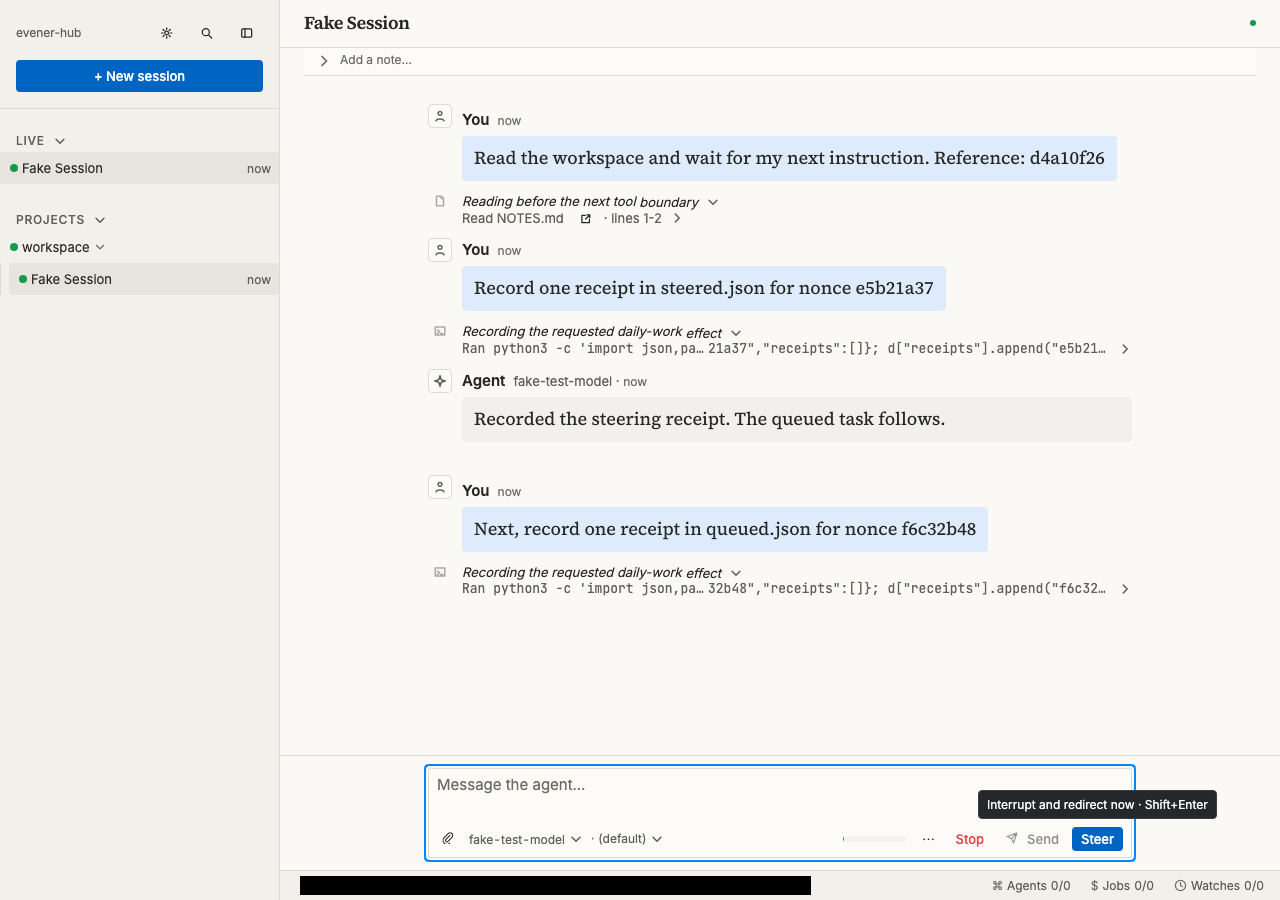Expand the python3 command ending in e5b21…
Viewport: 1280px width, 900px height.
click(1125, 349)
